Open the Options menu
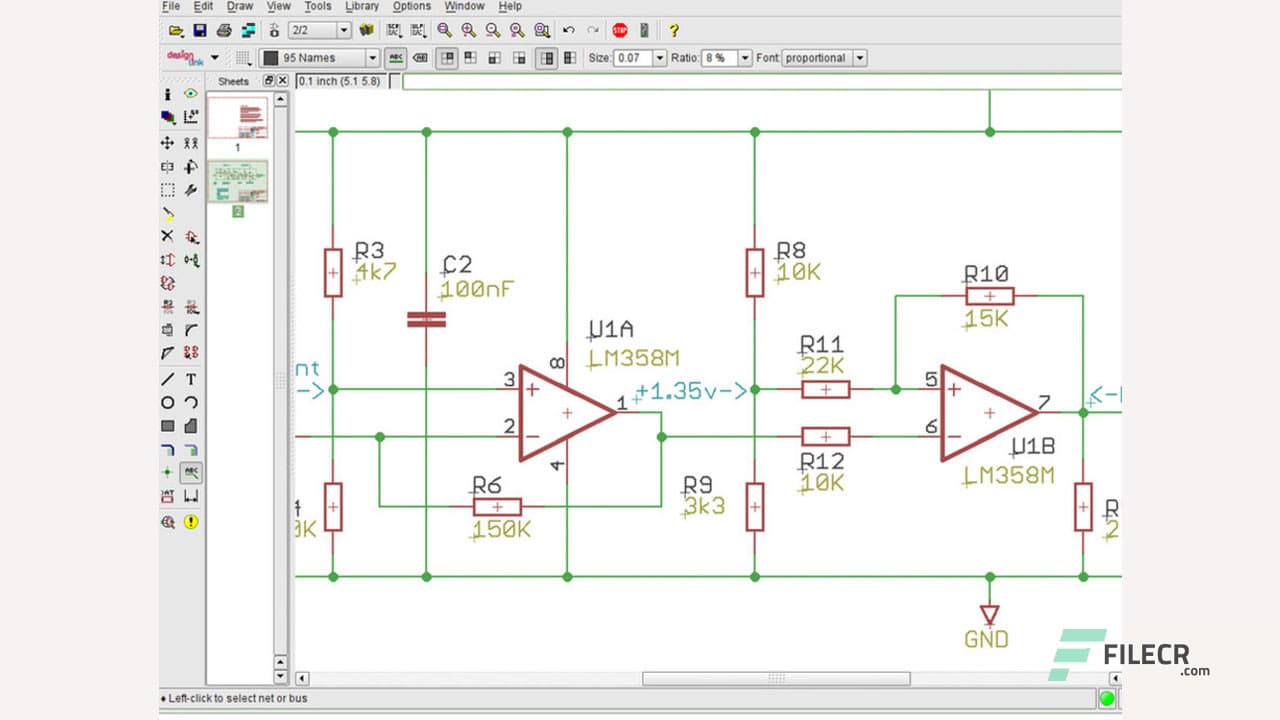Screen dimensions: 1280x720 (x=411, y=6)
